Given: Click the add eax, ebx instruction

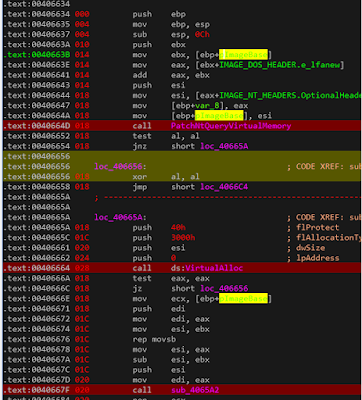Looking at the screenshot, I should click(x=171, y=75).
